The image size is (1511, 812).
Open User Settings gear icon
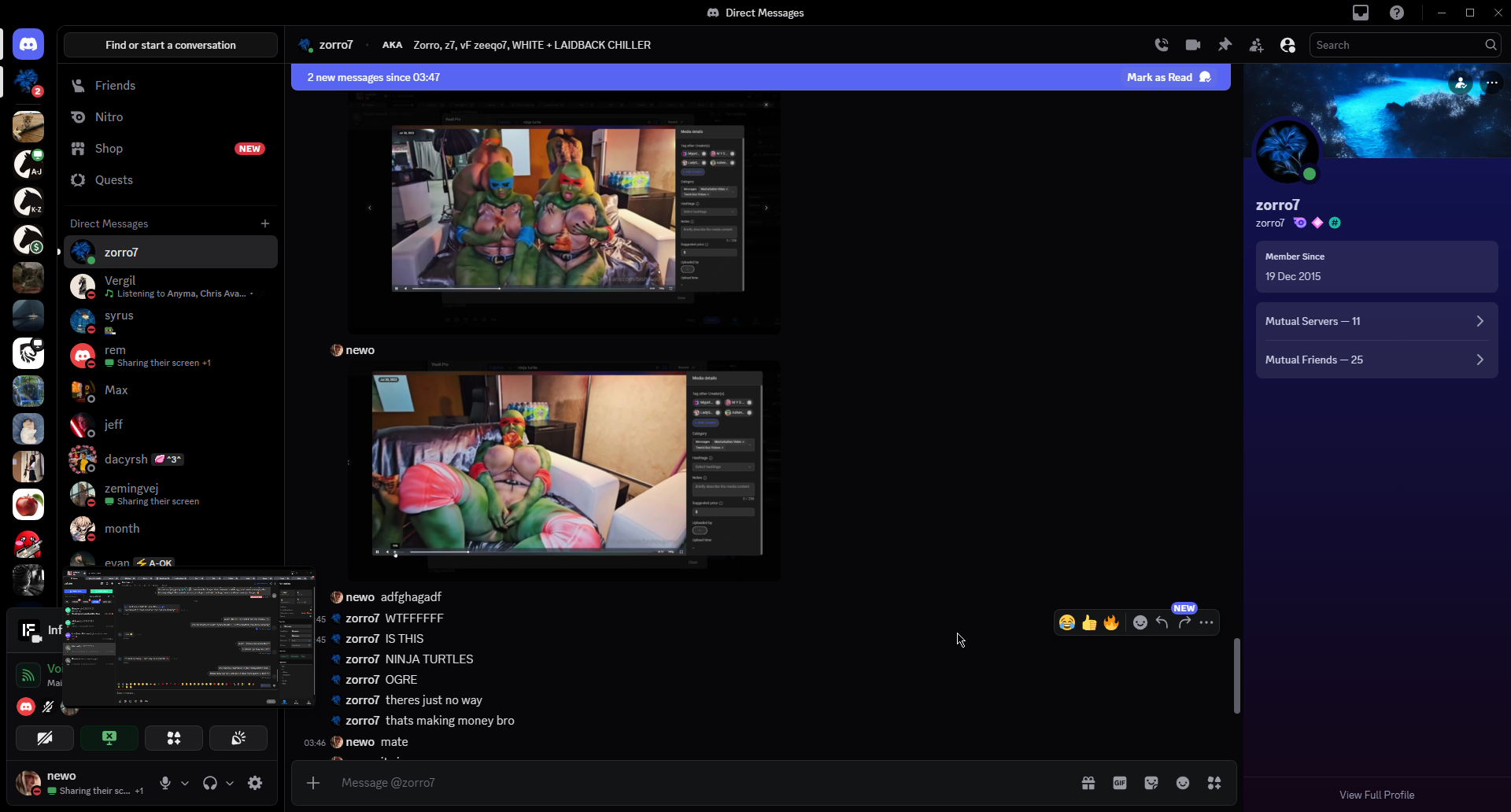point(255,783)
